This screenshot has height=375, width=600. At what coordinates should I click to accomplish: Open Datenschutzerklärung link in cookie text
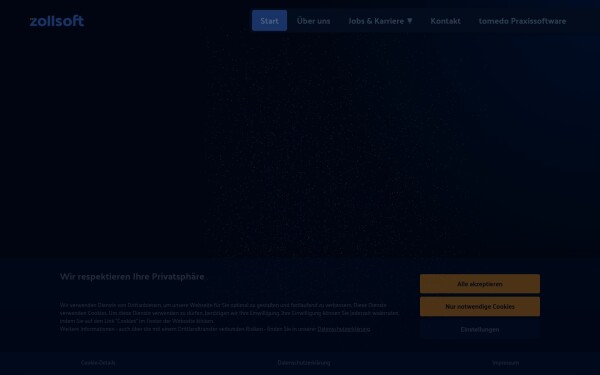(x=344, y=329)
